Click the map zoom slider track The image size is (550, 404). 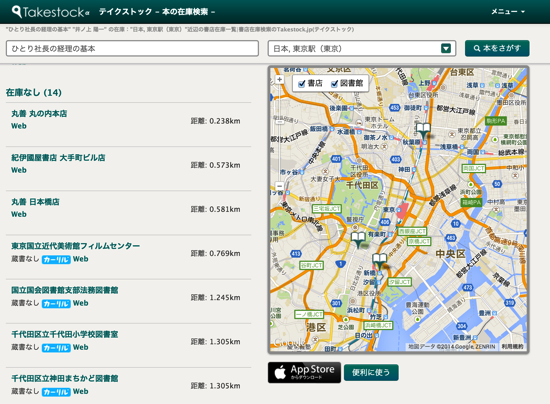coord(280,133)
